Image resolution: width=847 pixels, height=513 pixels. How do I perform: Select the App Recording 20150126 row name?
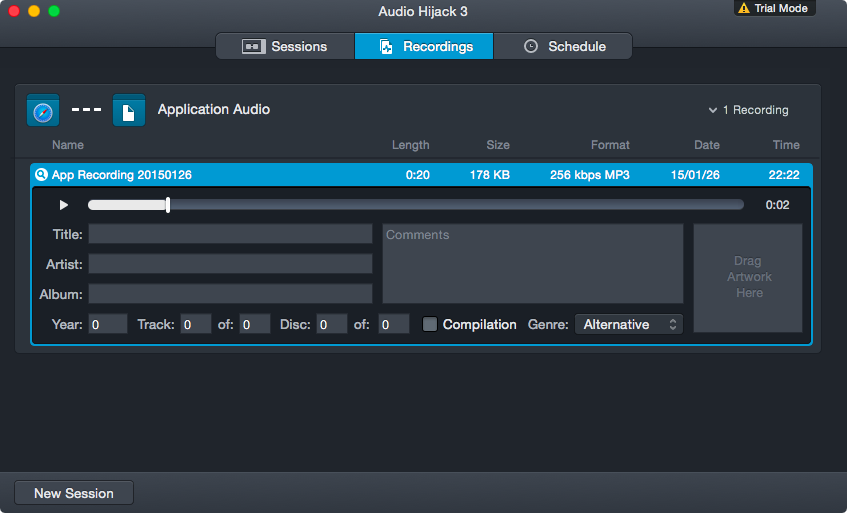point(122,175)
